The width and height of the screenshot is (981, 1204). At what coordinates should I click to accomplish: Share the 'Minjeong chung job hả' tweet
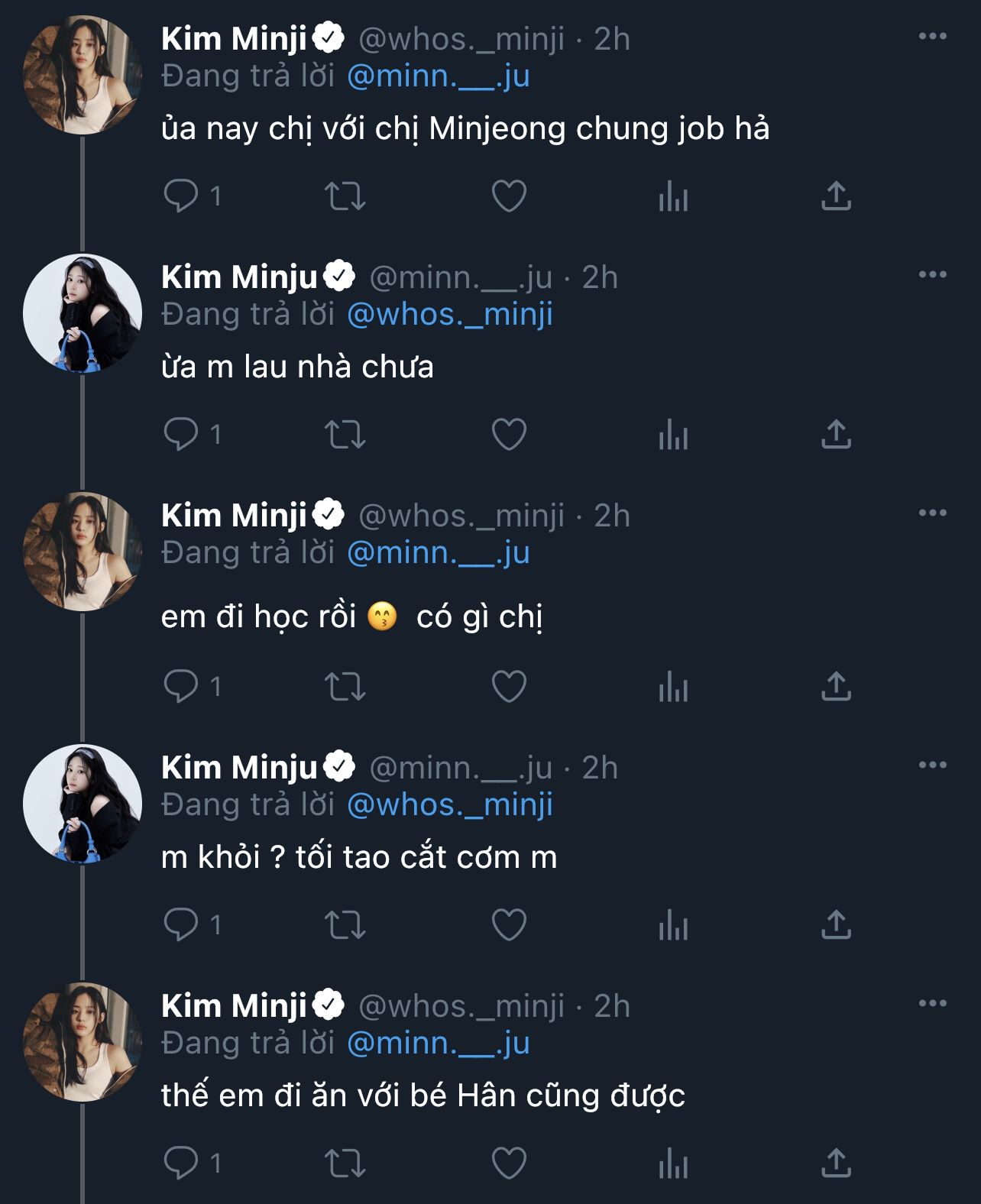click(836, 196)
